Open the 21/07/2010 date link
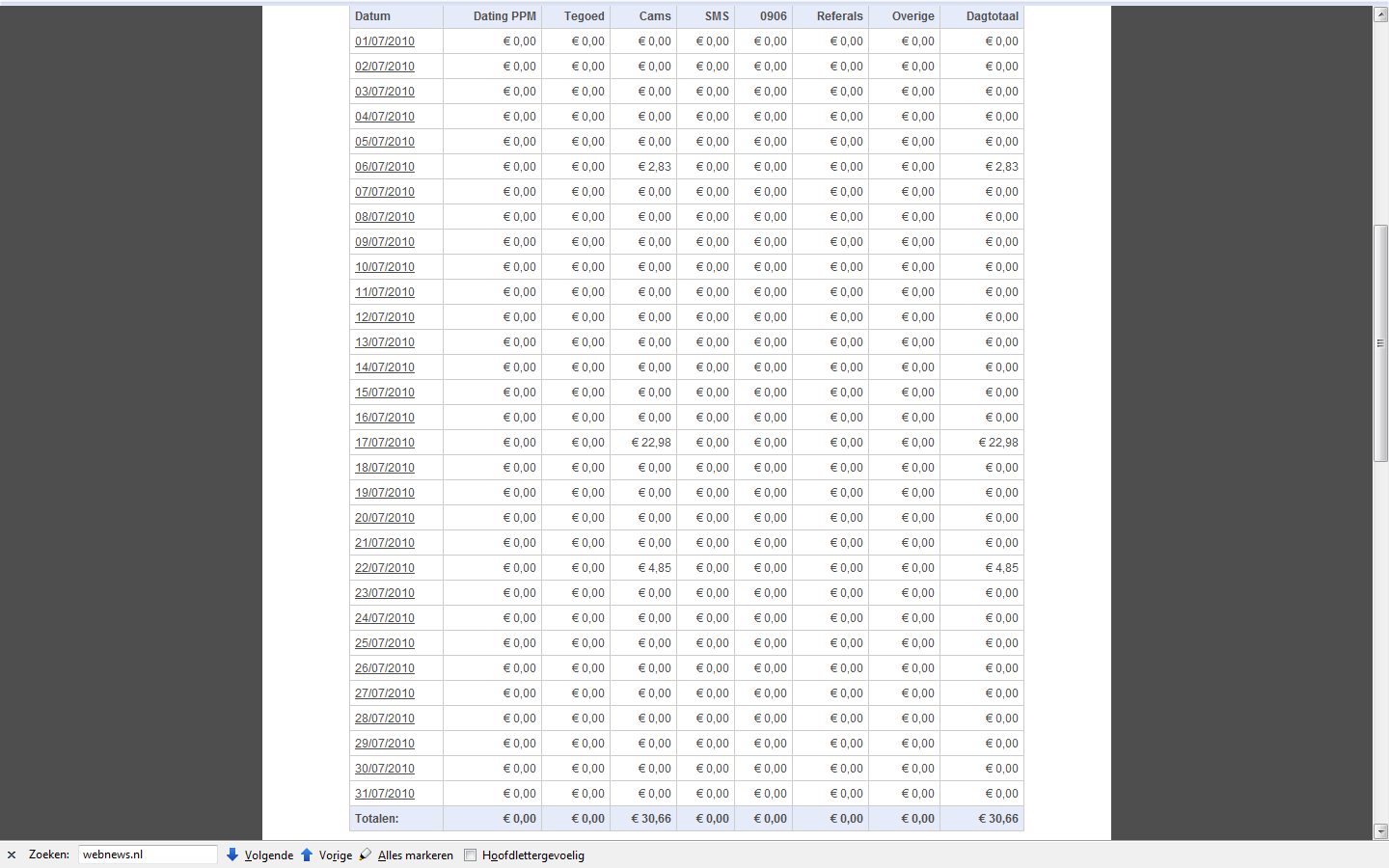1389x868 pixels. pos(385,543)
